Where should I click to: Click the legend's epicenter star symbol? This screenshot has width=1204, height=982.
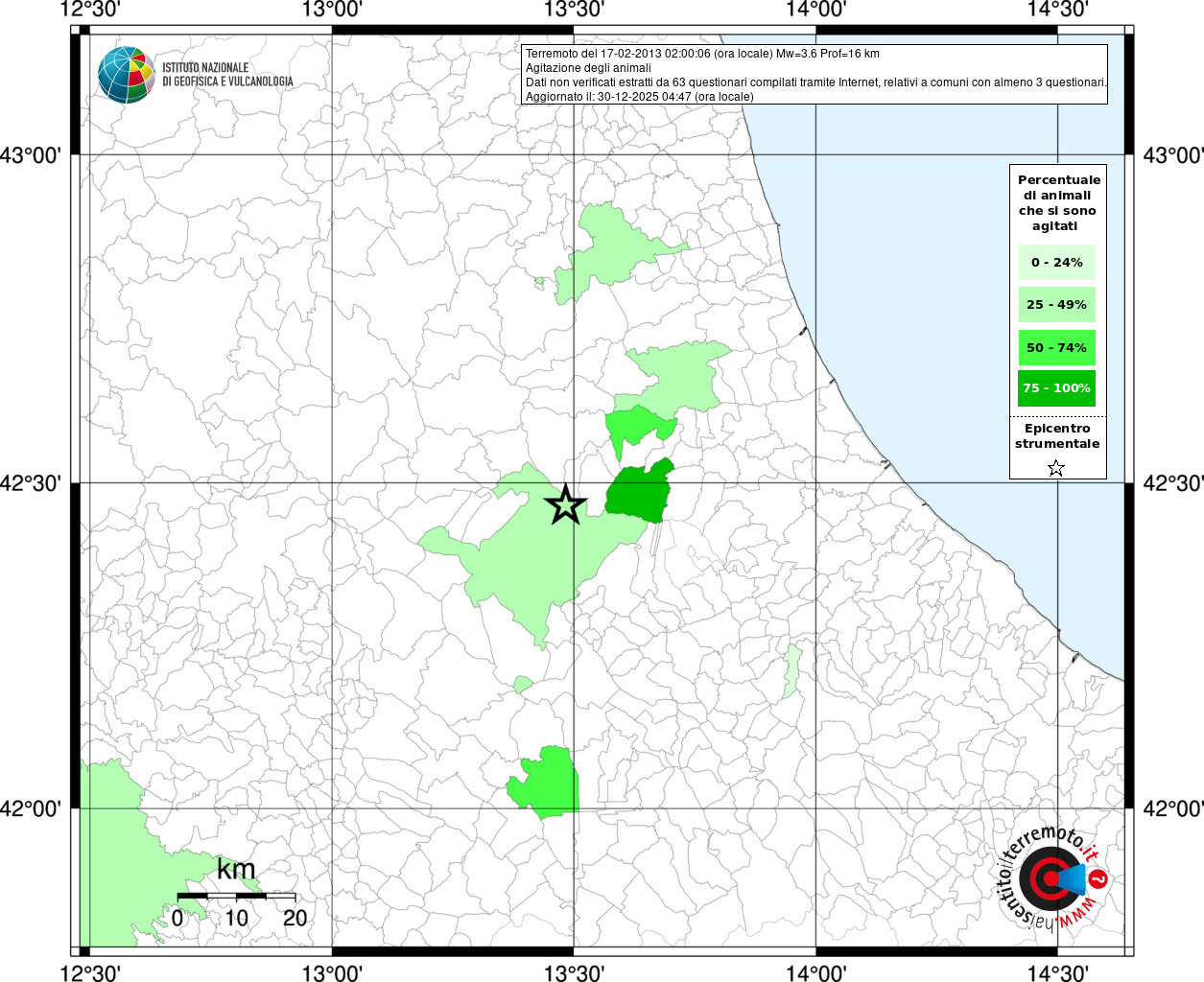click(x=1056, y=468)
